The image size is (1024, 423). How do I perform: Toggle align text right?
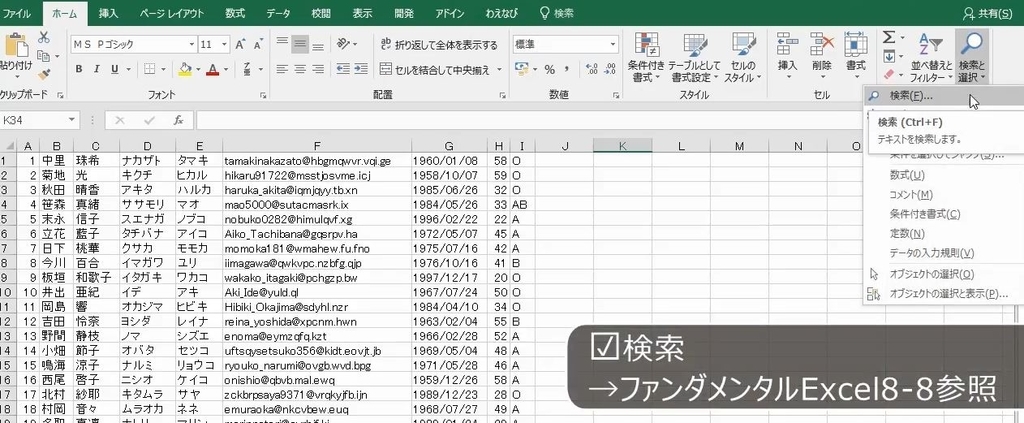point(318,69)
